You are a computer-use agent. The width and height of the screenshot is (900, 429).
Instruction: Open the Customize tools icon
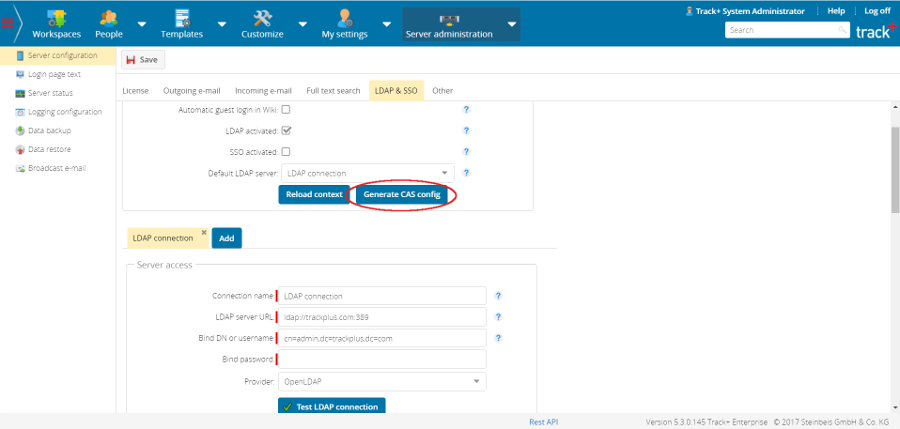pyautogui.click(x=262, y=18)
